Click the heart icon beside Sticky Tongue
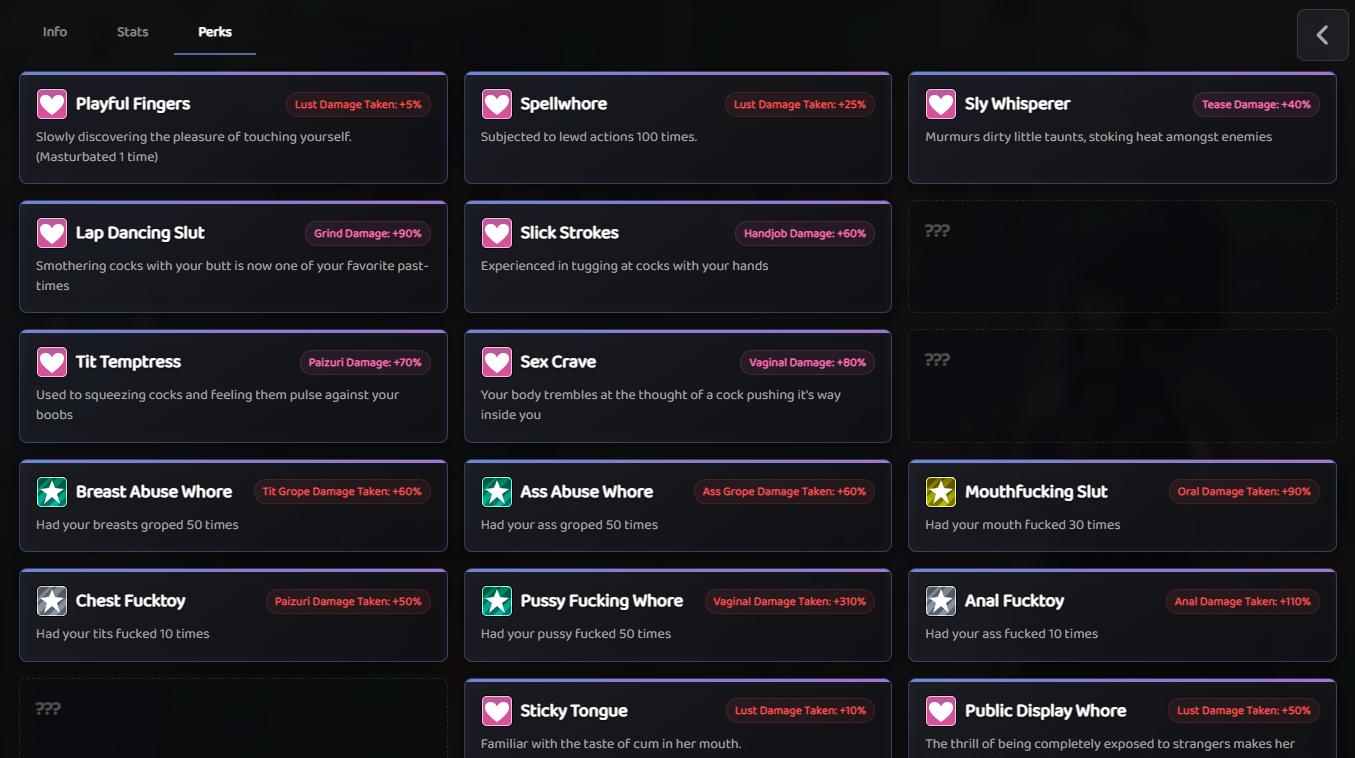Image resolution: width=1355 pixels, height=758 pixels. [497, 711]
